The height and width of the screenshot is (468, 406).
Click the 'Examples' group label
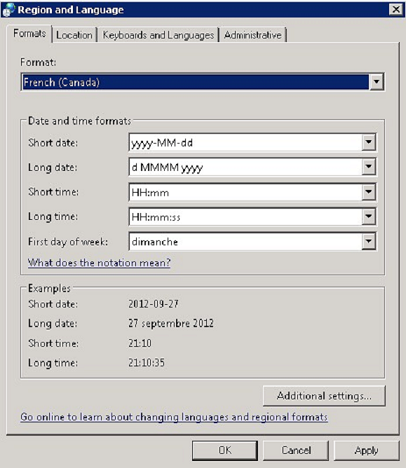click(49, 288)
